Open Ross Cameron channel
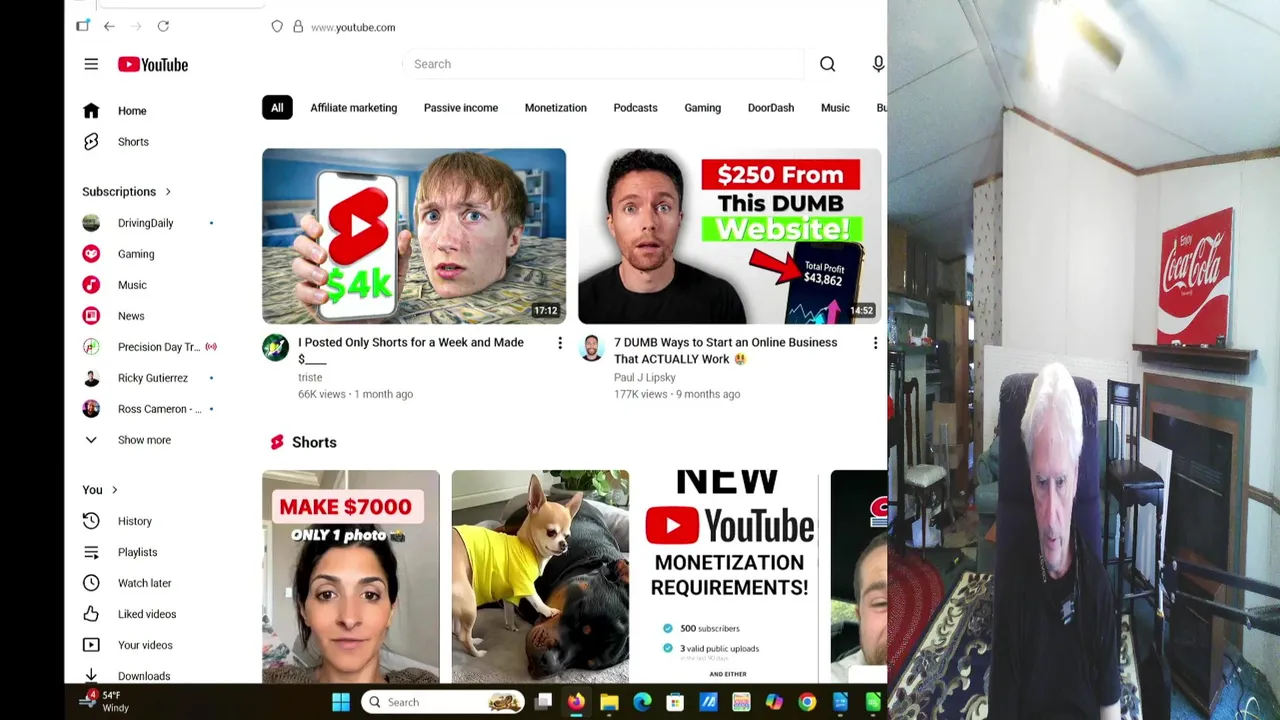Image resolution: width=1280 pixels, height=720 pixels. pyautogui.click(x=159, y=409)
